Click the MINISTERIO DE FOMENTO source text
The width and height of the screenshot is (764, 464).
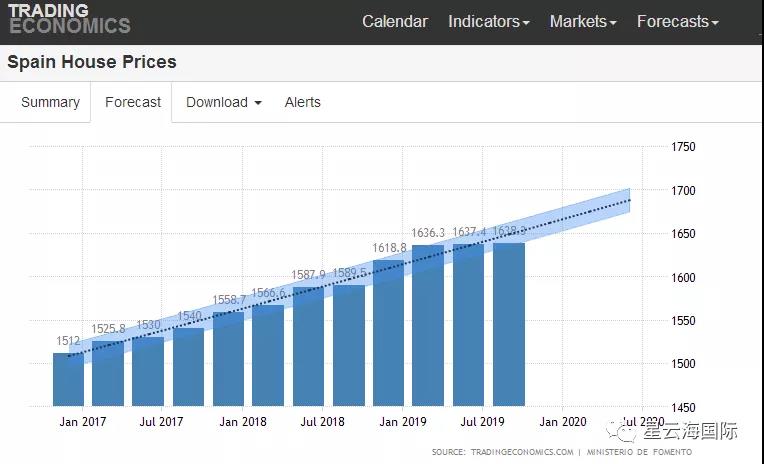[639, 452]
